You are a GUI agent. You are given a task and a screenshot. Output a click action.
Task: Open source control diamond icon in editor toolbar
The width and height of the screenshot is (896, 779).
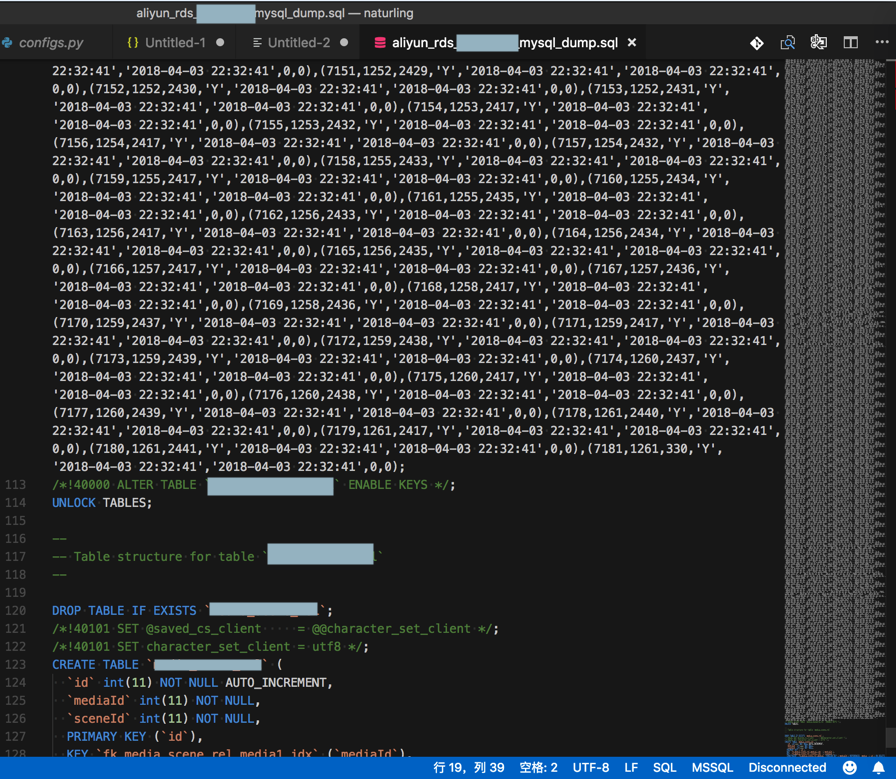click(757, 43)
